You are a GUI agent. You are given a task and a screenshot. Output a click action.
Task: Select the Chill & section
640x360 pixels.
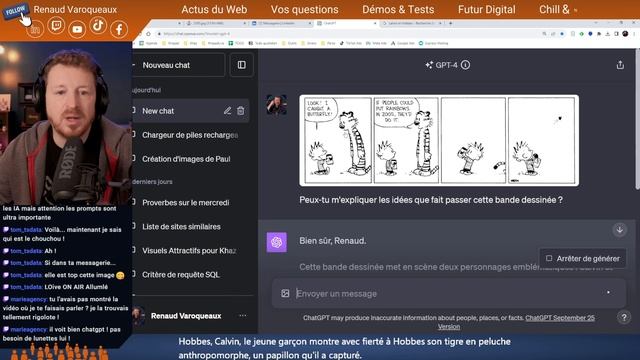554,9
